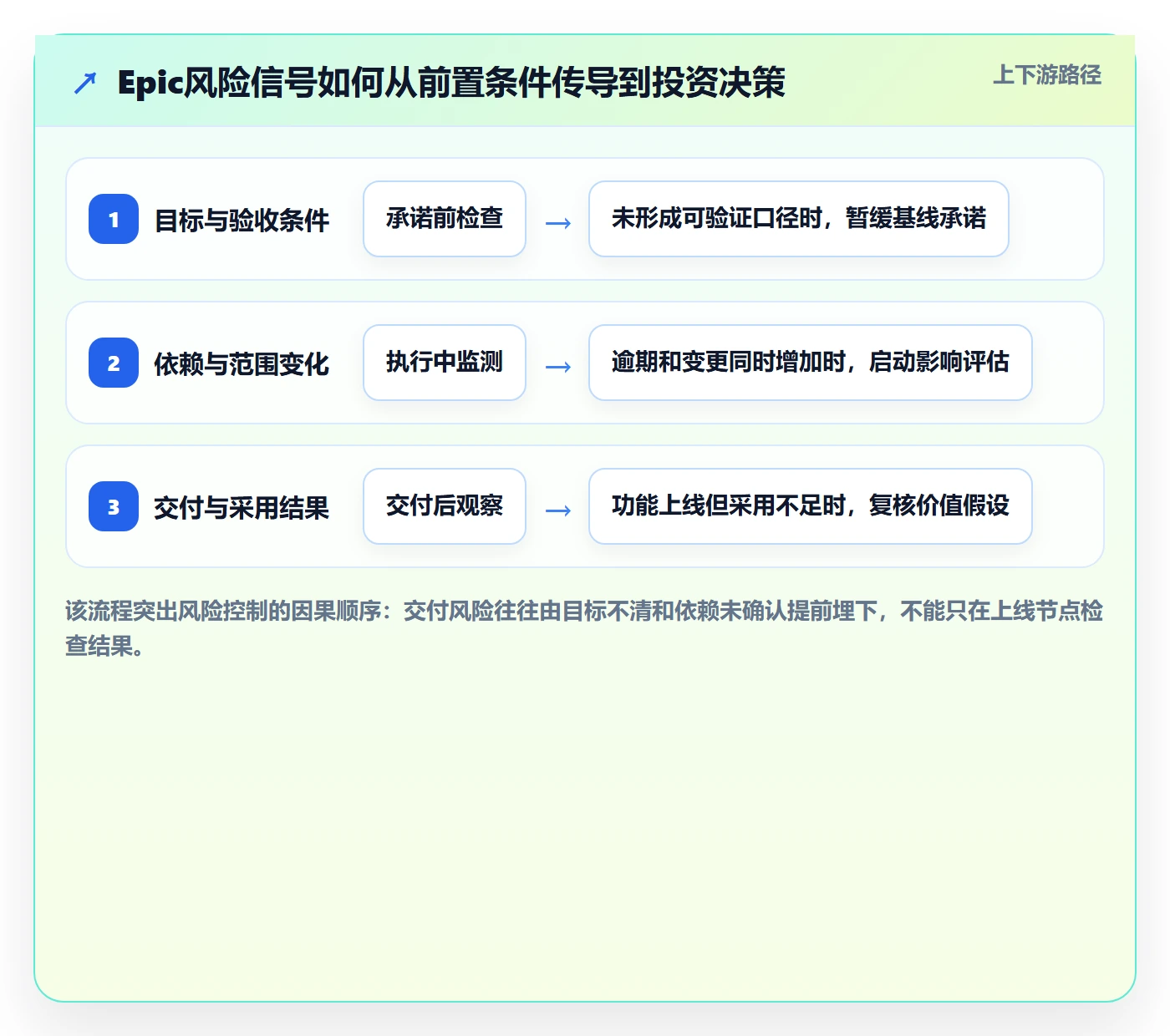
Task: Click the 功能上线但采用不足时，复核价值假设 box
Action: [811, 506]
